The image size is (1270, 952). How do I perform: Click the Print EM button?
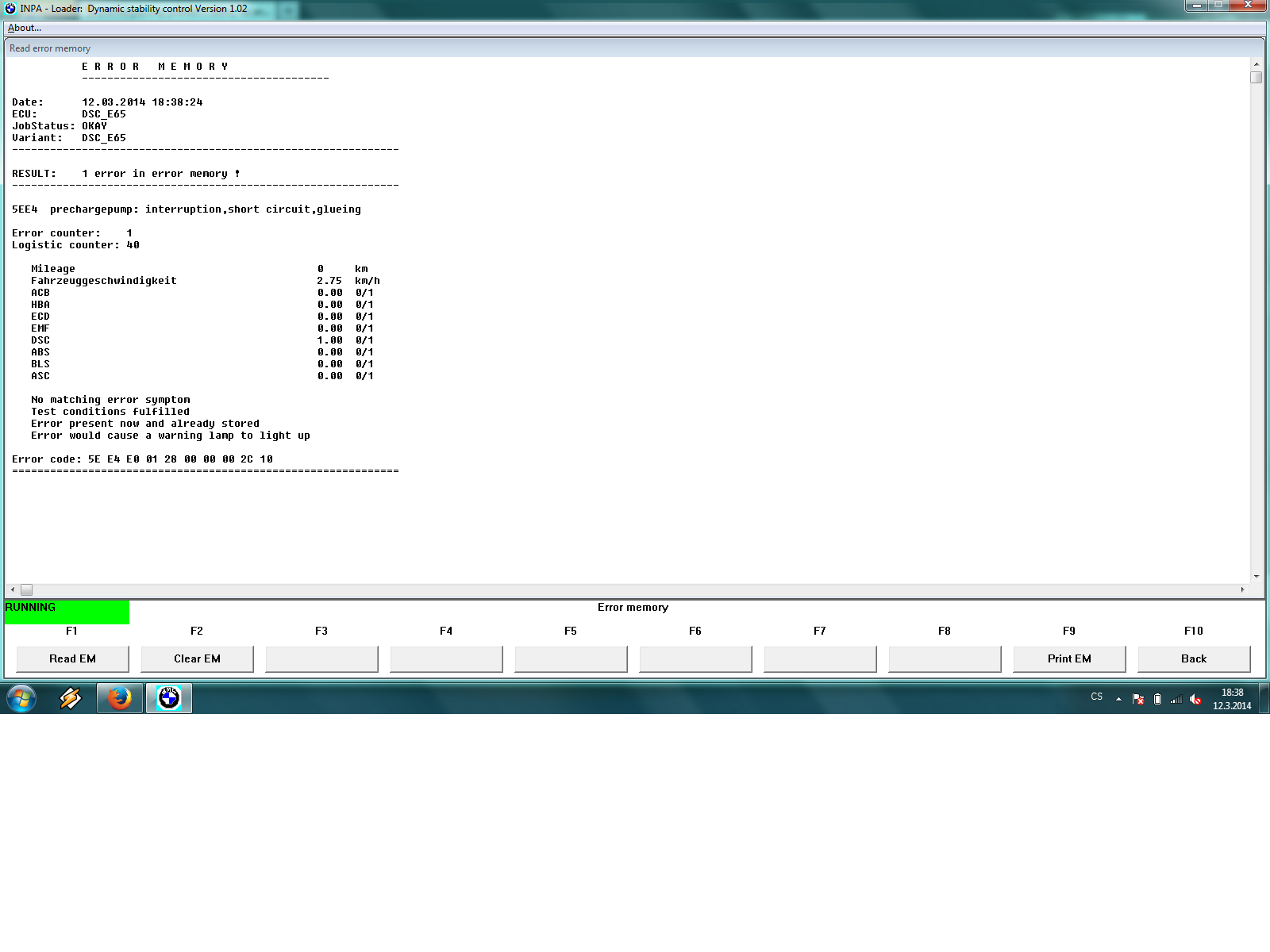(1069, 658)
